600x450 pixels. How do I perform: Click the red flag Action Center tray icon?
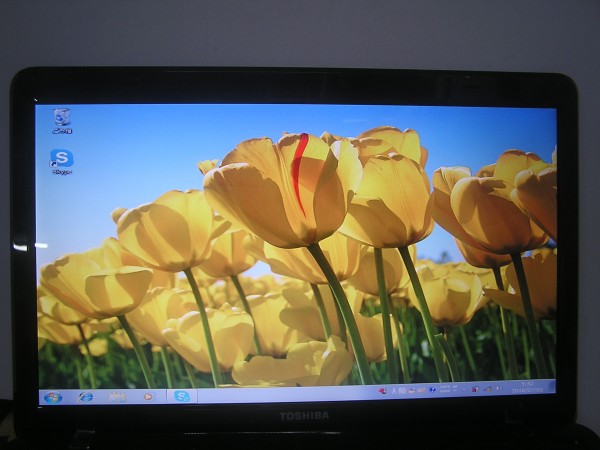tap(475, 390)
